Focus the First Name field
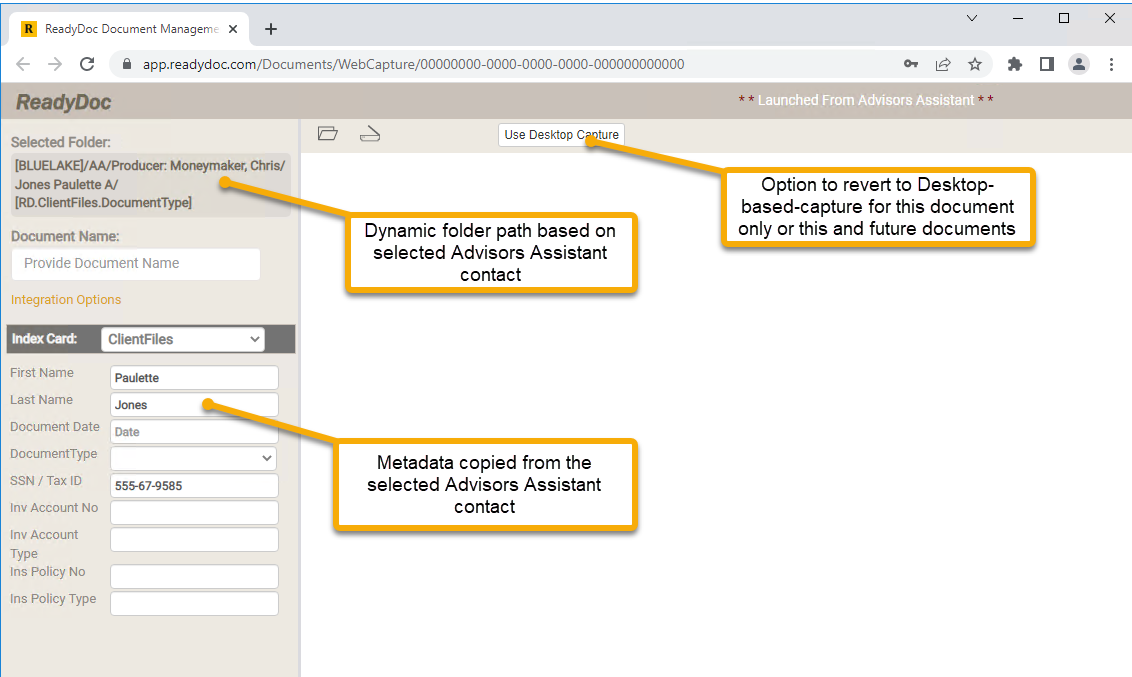This screenshot has height=677, width=1132. pyautogui.click(x=194, y=377)
